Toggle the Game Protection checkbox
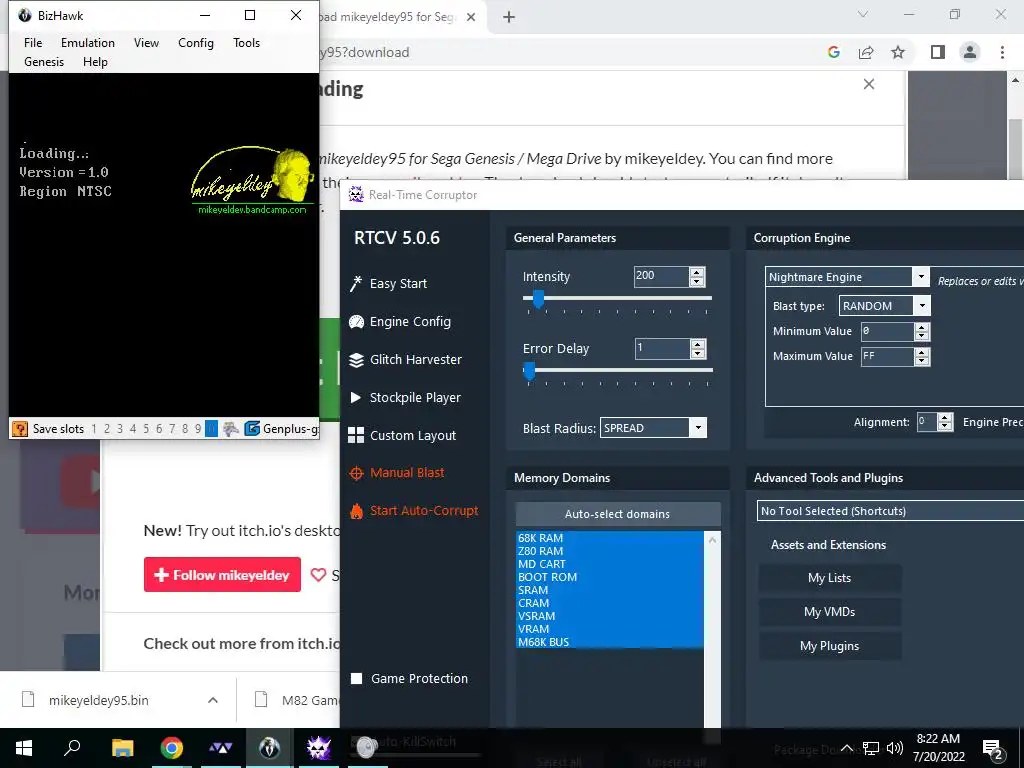Image resolution: width=1024 pixels, height=768 pixels. click(x=357, y=679)
